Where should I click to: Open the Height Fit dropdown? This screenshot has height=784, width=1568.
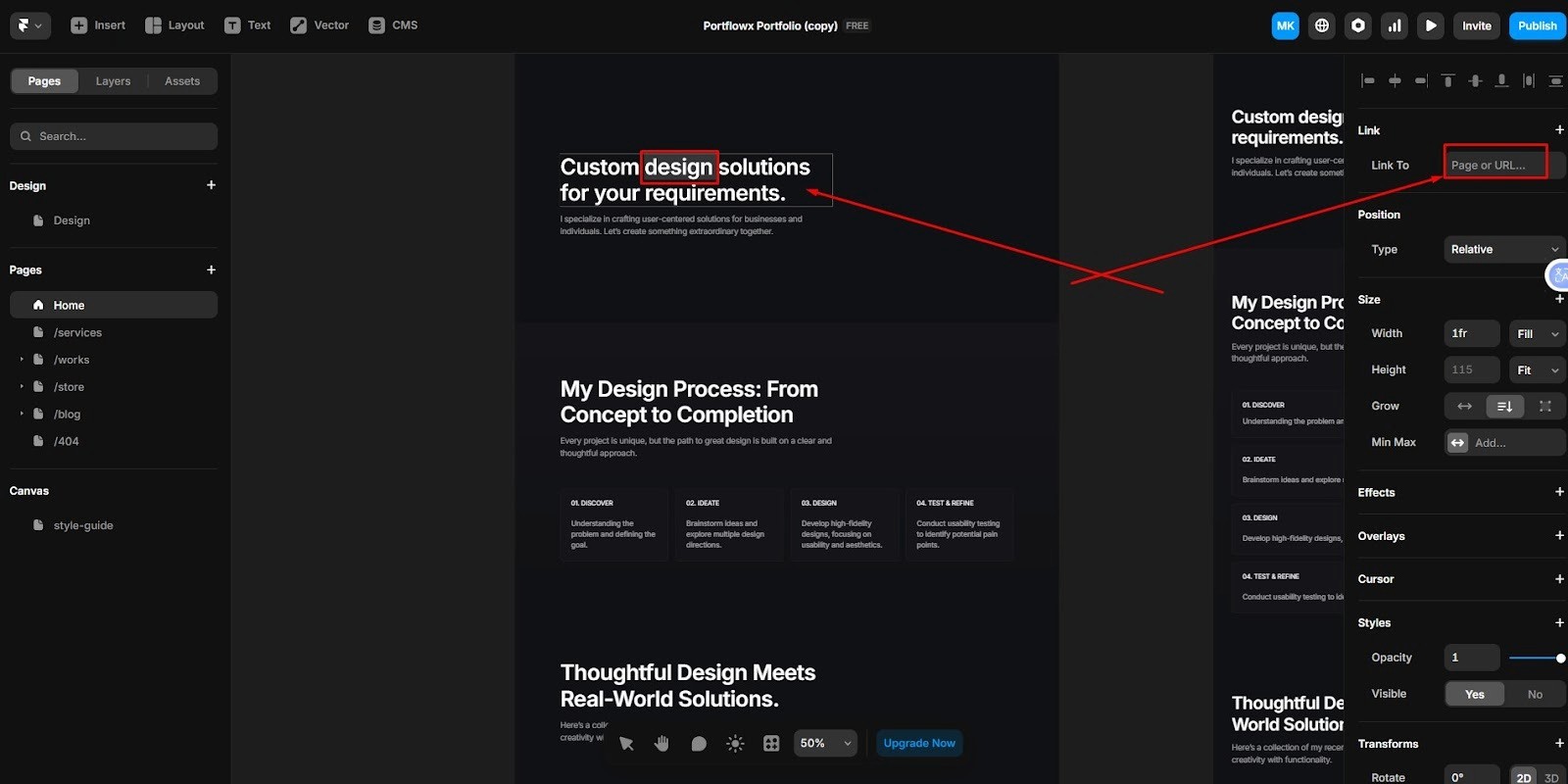pyautogui.click(x=1537, y=370)
